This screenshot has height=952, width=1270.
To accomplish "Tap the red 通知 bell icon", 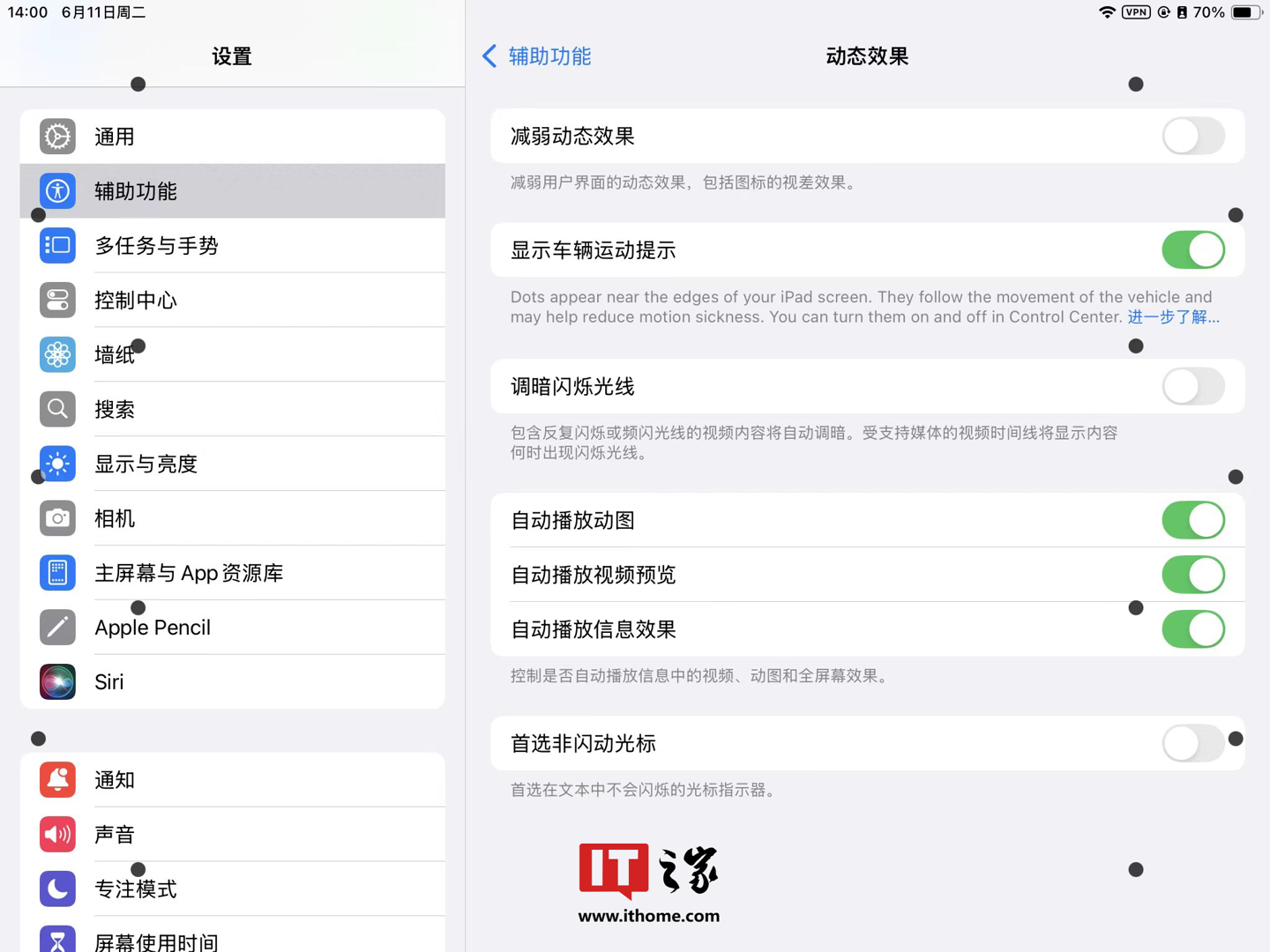I will (57, 780).
